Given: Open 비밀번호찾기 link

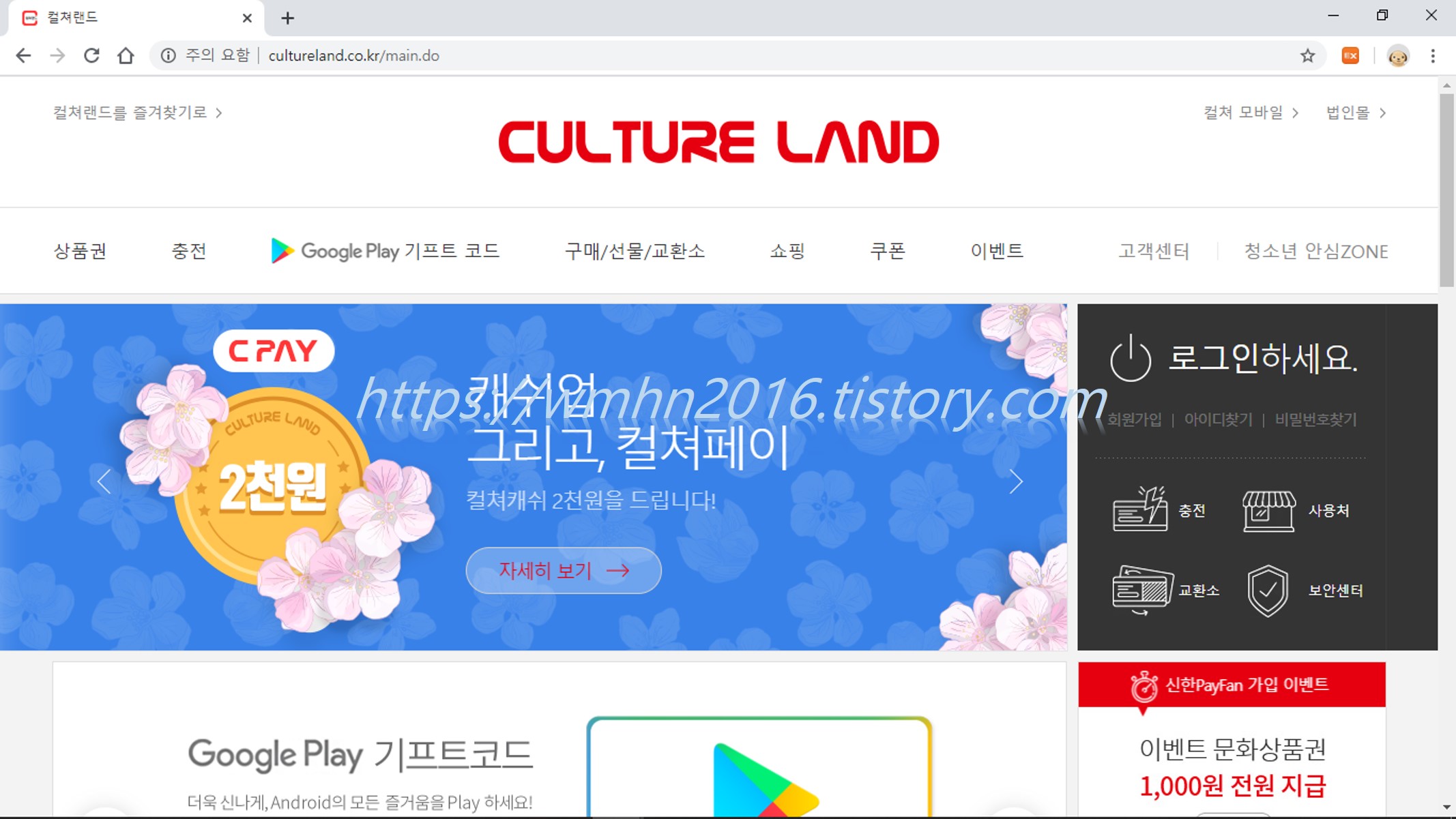Looking at the screenshot, I should 1315,419.
